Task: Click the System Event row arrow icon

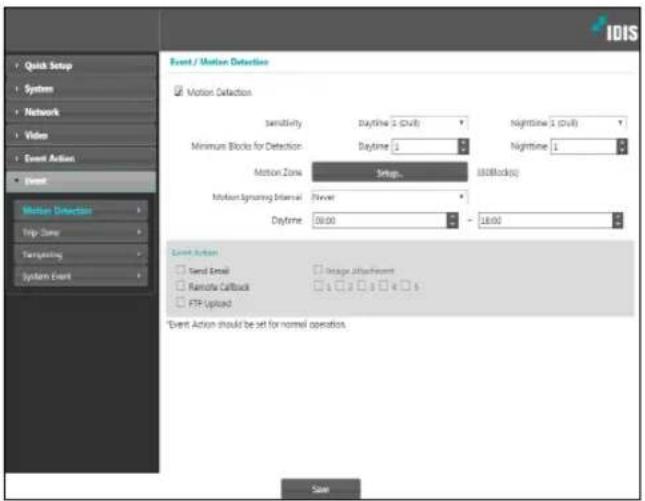Action: [139, 276]
